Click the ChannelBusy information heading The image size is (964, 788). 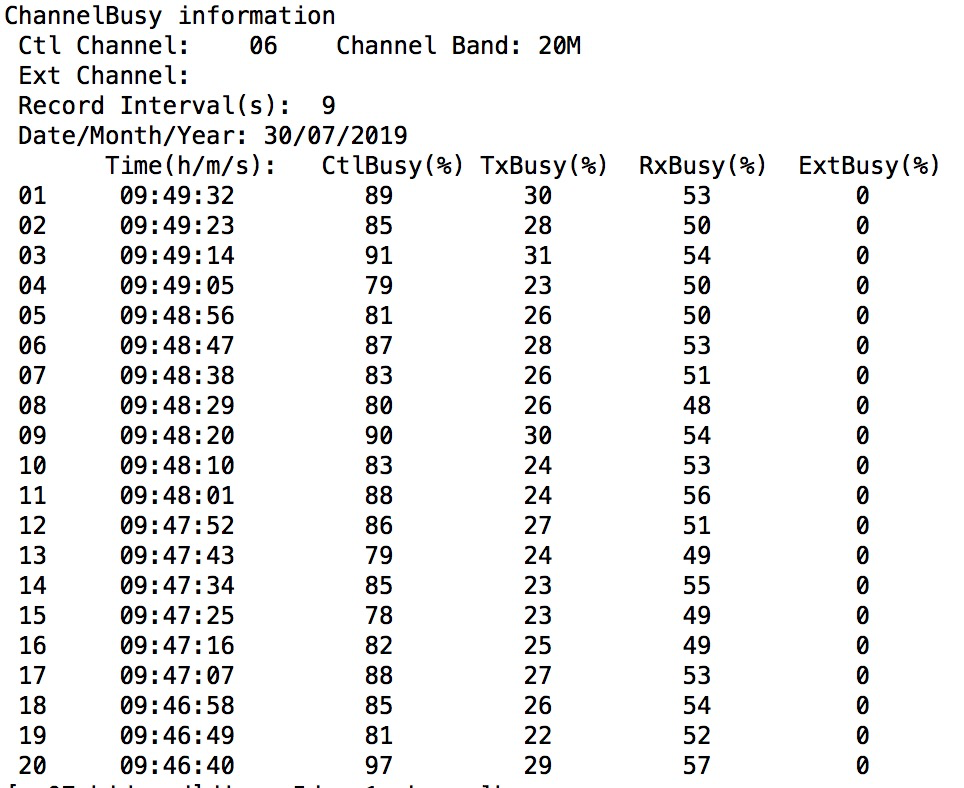pos(170,16)
